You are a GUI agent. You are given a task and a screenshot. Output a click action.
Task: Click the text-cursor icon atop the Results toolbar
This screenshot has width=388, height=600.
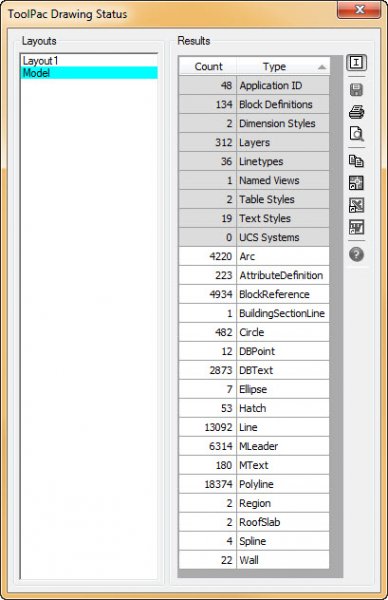pyautogui.click(x=356, y=62)
